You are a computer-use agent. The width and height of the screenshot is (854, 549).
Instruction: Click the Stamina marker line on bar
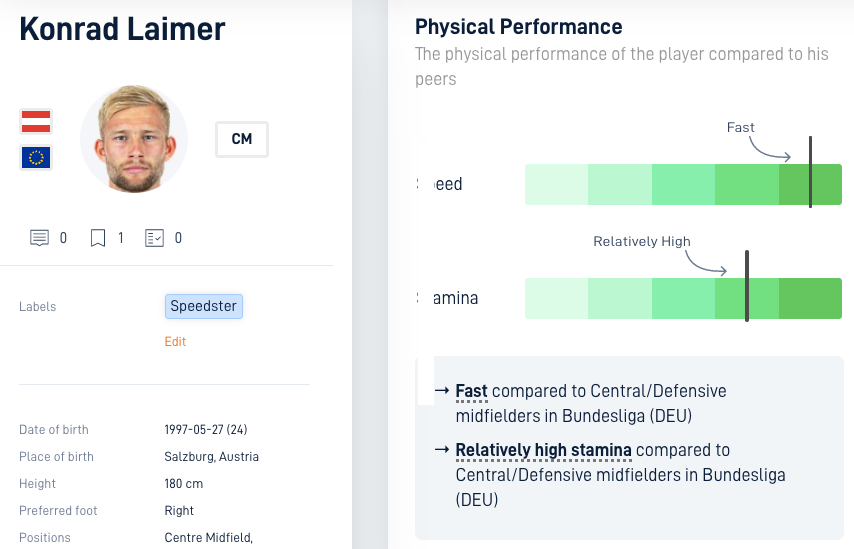[747, 286]
